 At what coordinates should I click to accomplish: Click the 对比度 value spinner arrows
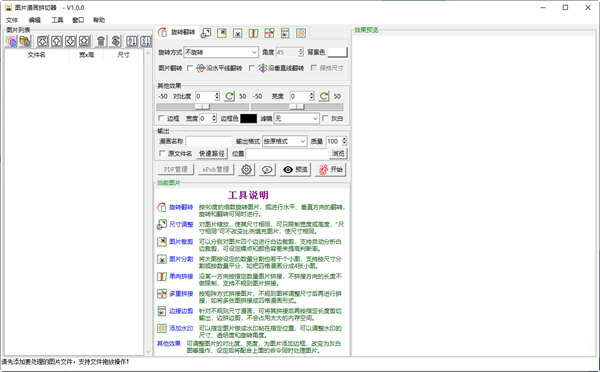click(217, 96)
